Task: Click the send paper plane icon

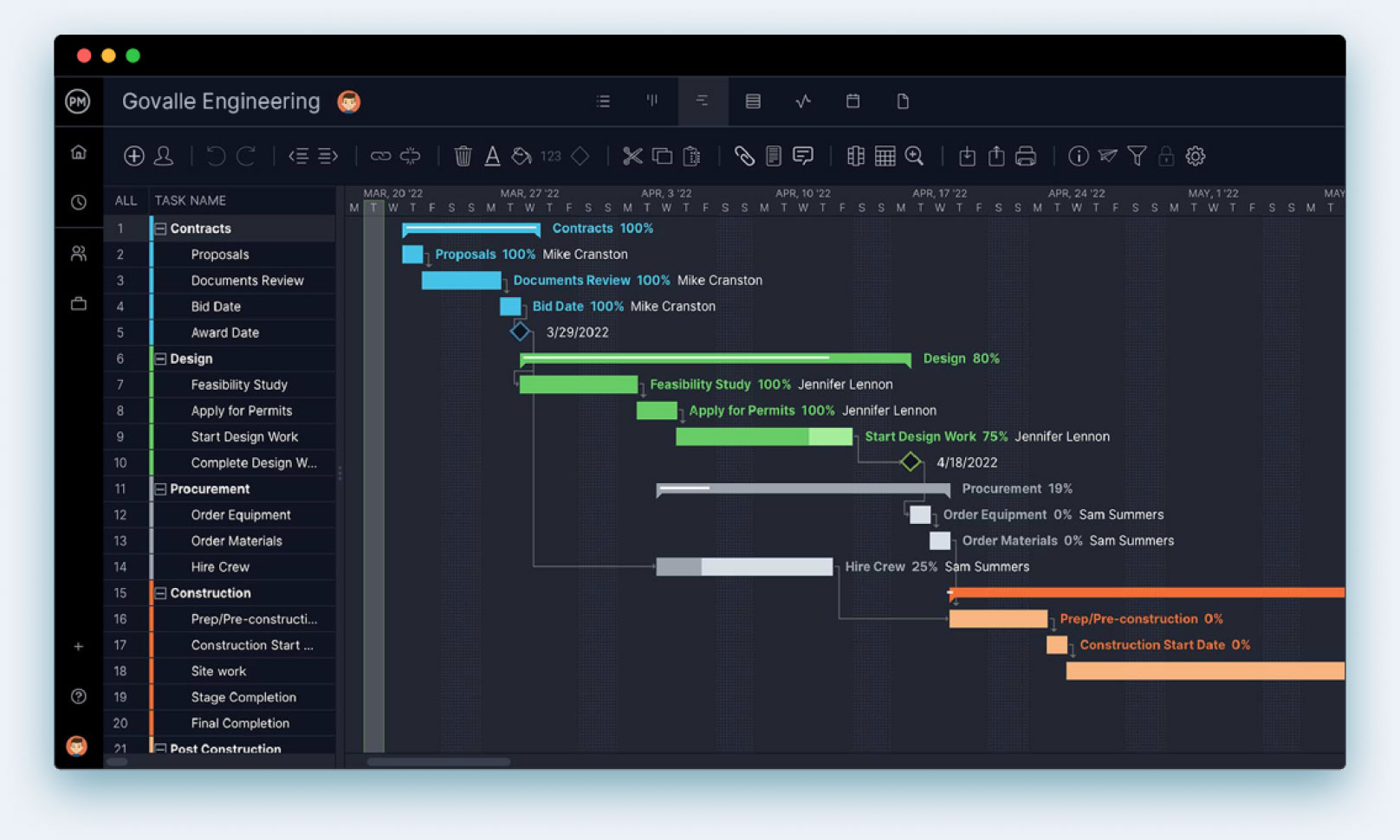Action: click(x=1108, y=156)
